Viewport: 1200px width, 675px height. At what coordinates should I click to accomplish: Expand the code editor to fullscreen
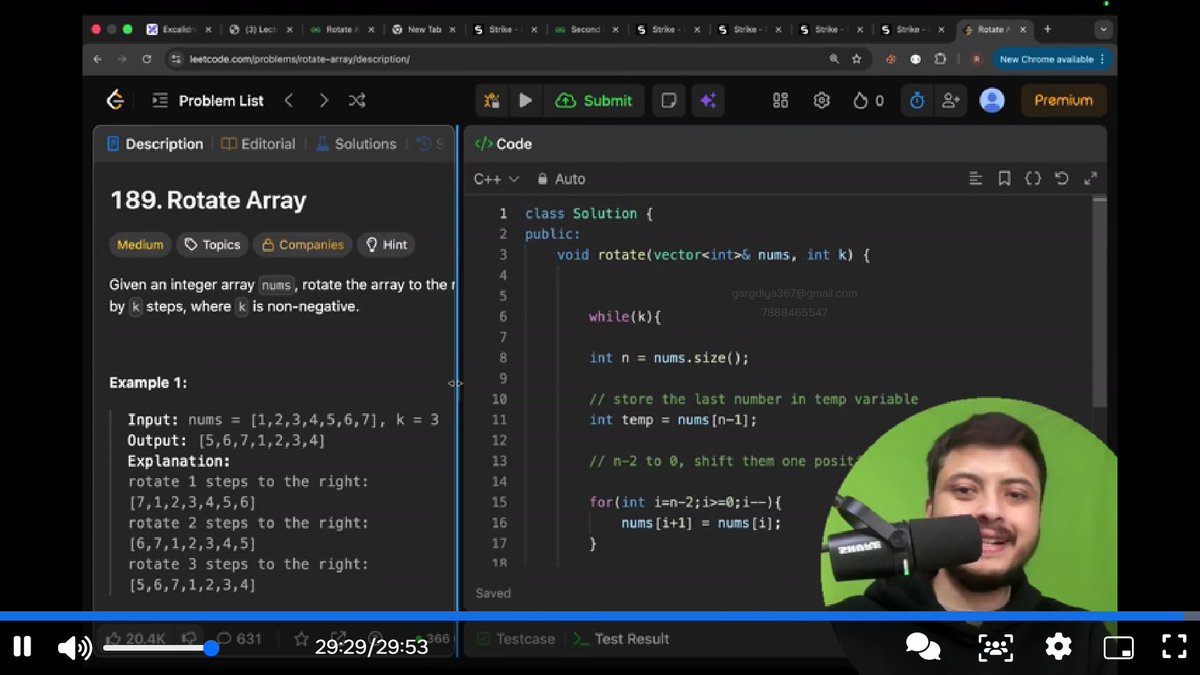tap(1090, 179)
